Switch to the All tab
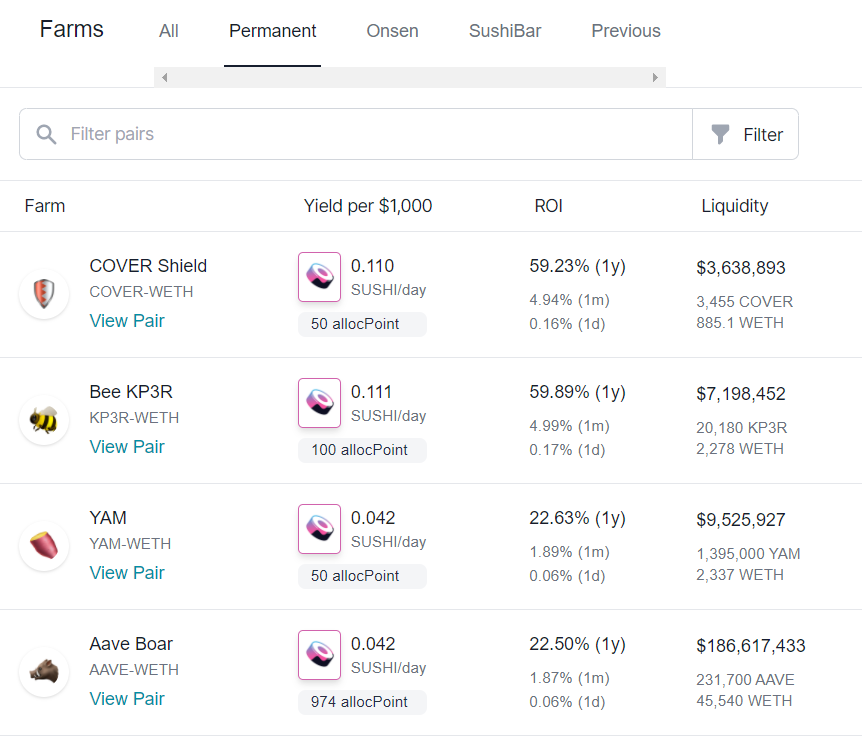 (169, 31)
